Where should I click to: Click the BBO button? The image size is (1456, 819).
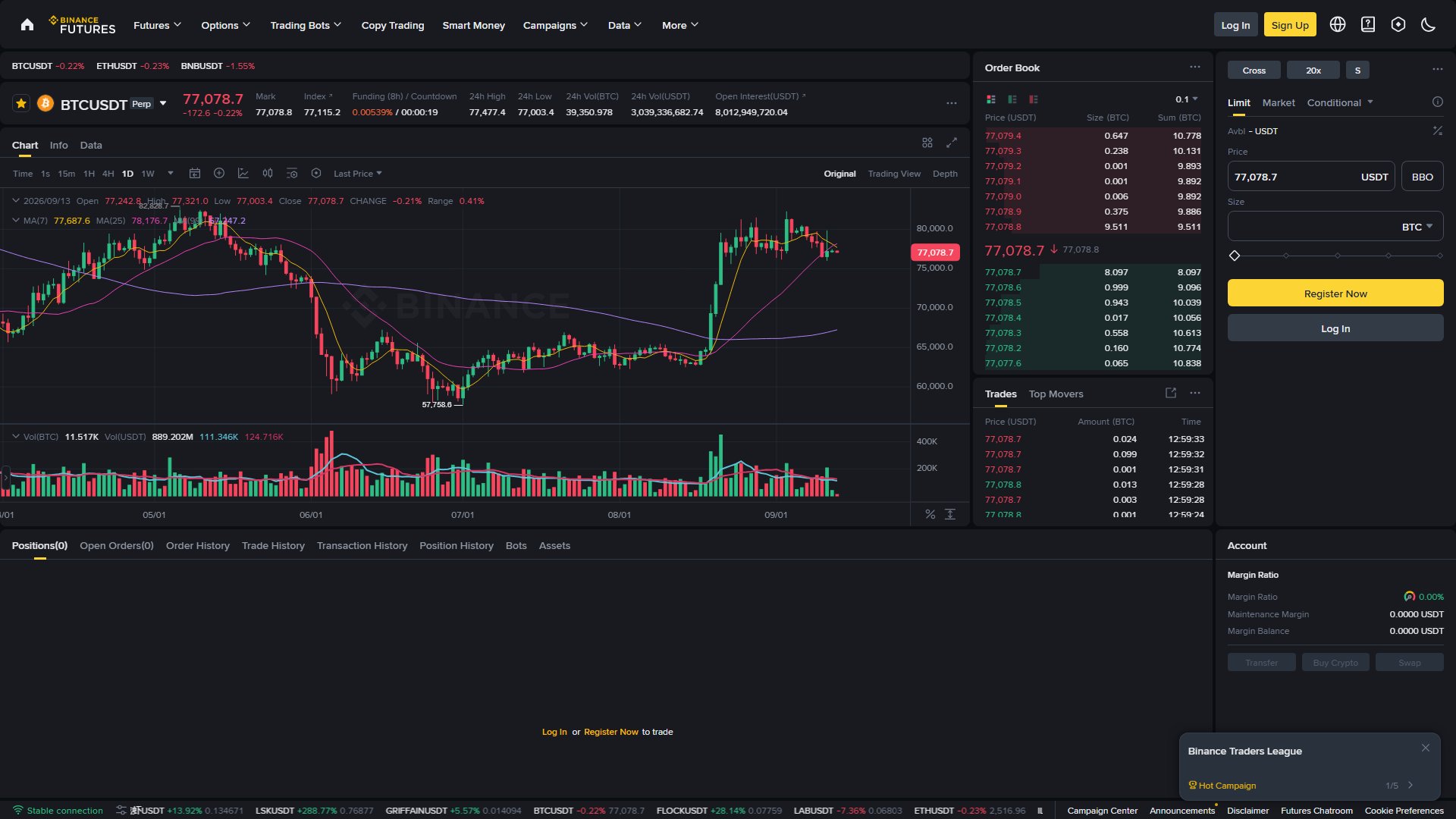click(x=1422, y=177)
